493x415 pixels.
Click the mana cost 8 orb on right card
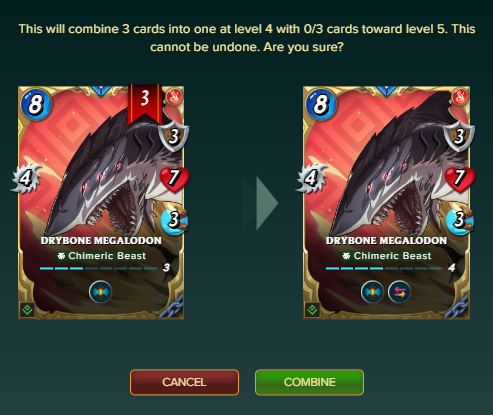321,104
